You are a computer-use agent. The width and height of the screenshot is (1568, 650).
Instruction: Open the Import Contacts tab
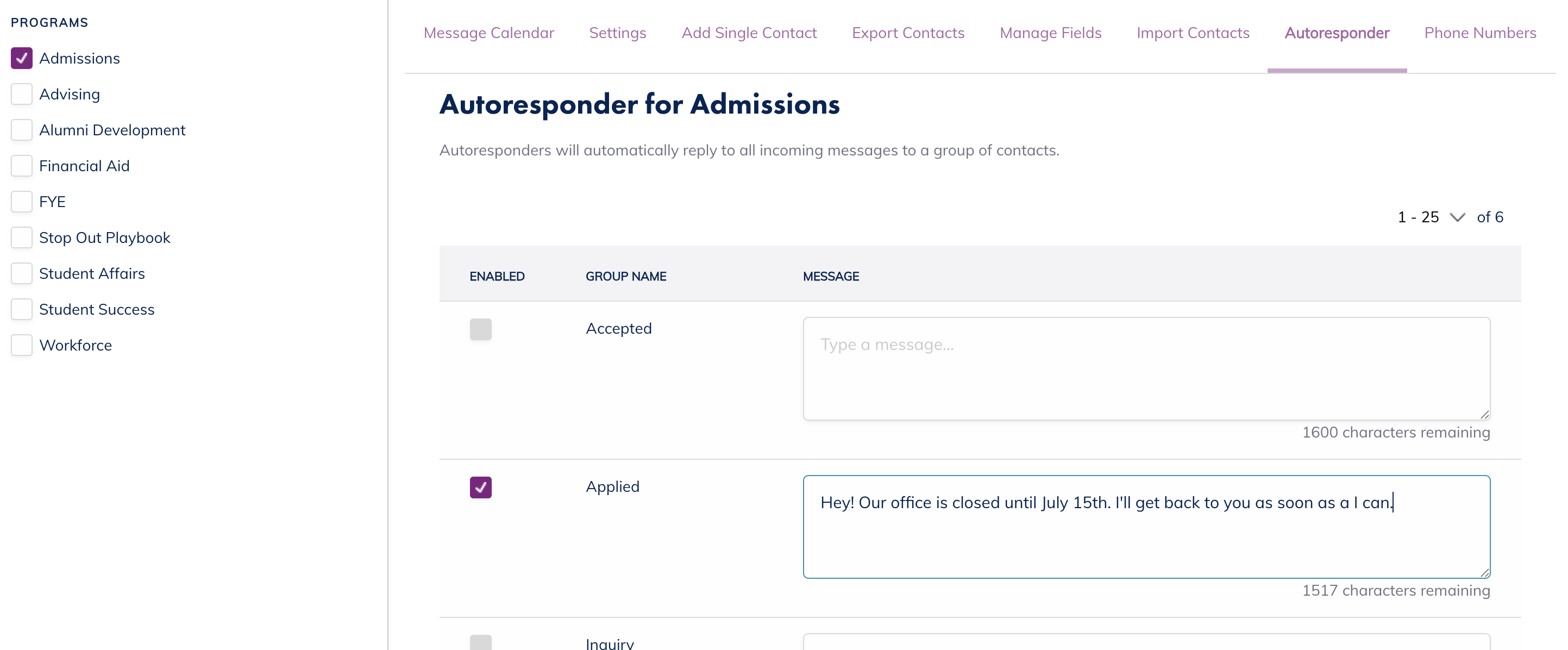pyautogui.click(x=1193, y=33)
